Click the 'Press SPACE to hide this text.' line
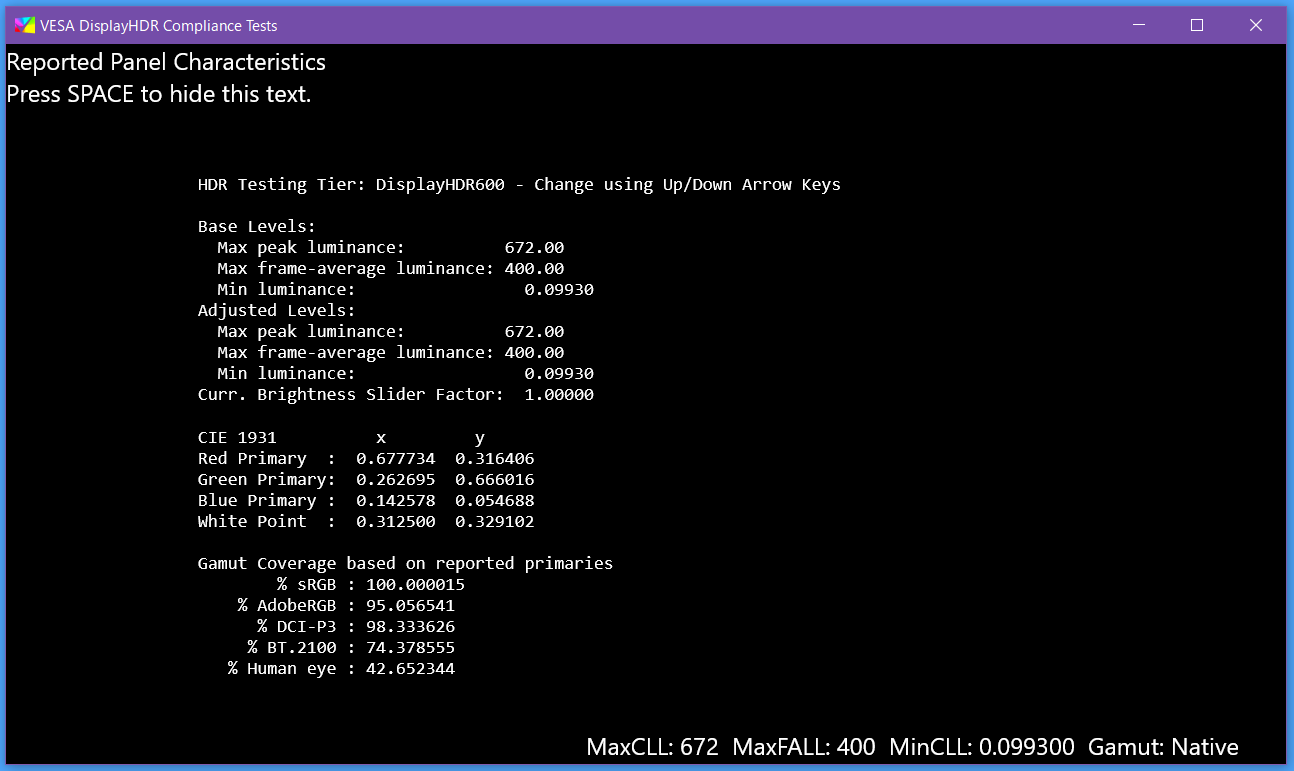Image resolution: width=1294 pixels, height=771 pixels. (159, 94)
